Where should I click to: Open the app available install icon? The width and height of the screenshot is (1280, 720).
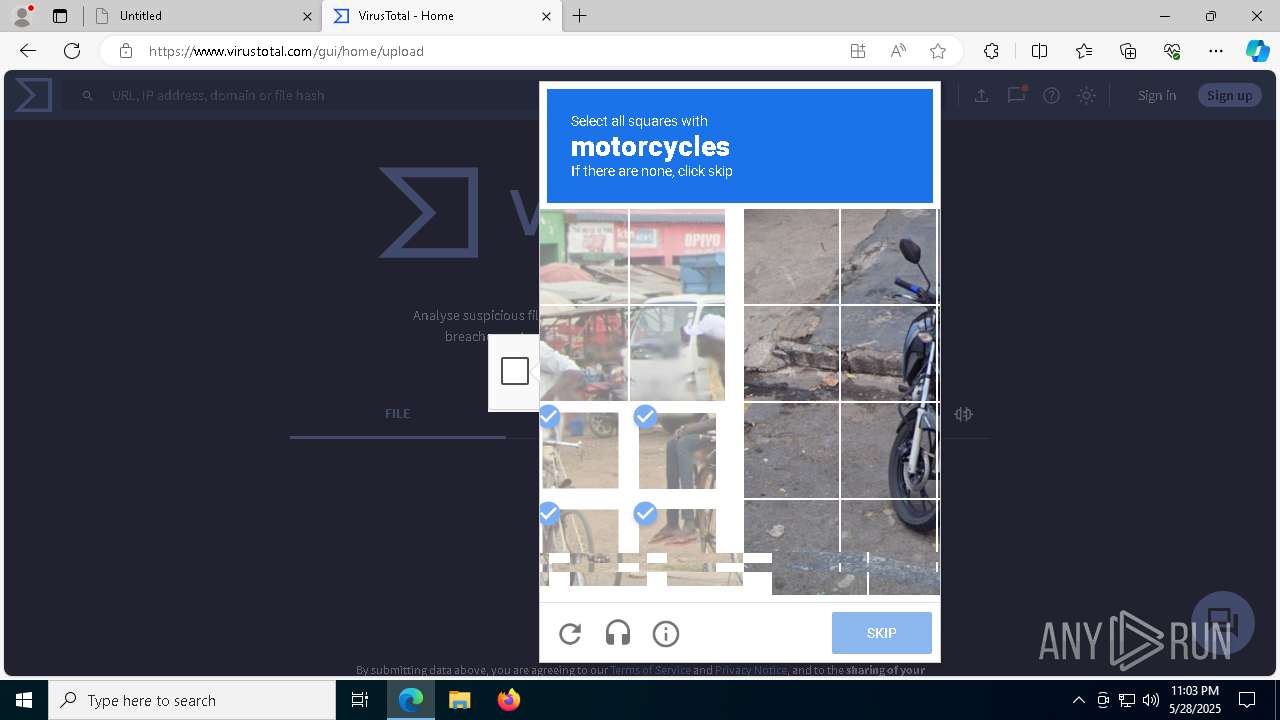pyautogui.click(x=858, y=51)
